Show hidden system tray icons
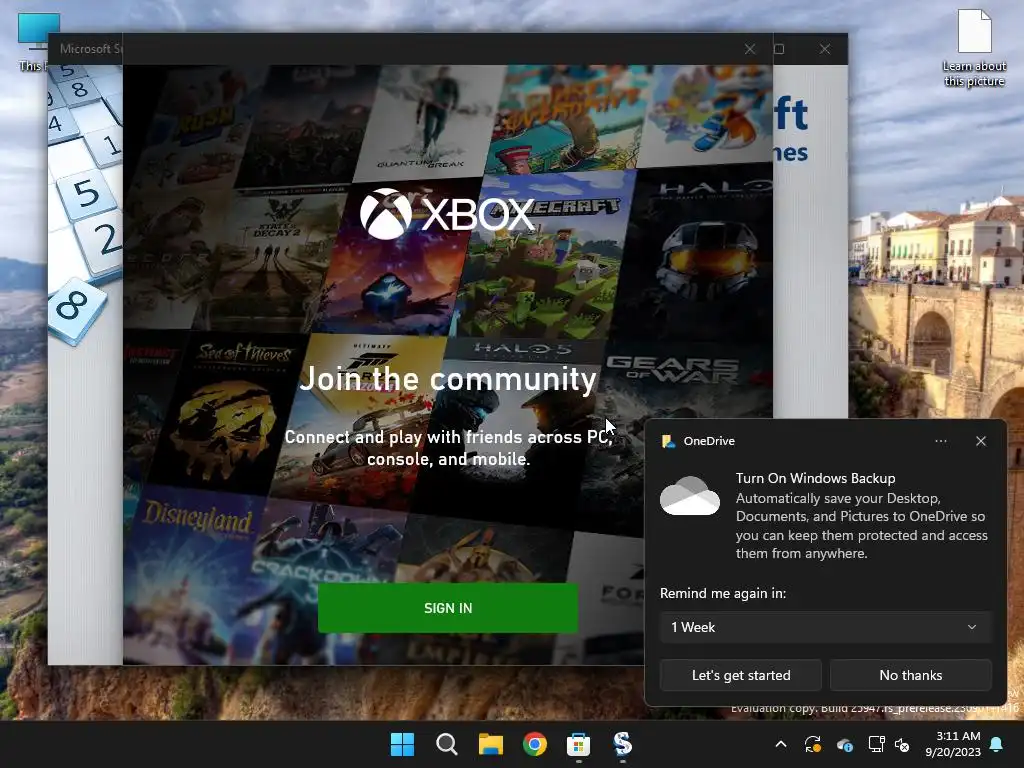Viewport: 1024px width, 768px height. (780, 744)
